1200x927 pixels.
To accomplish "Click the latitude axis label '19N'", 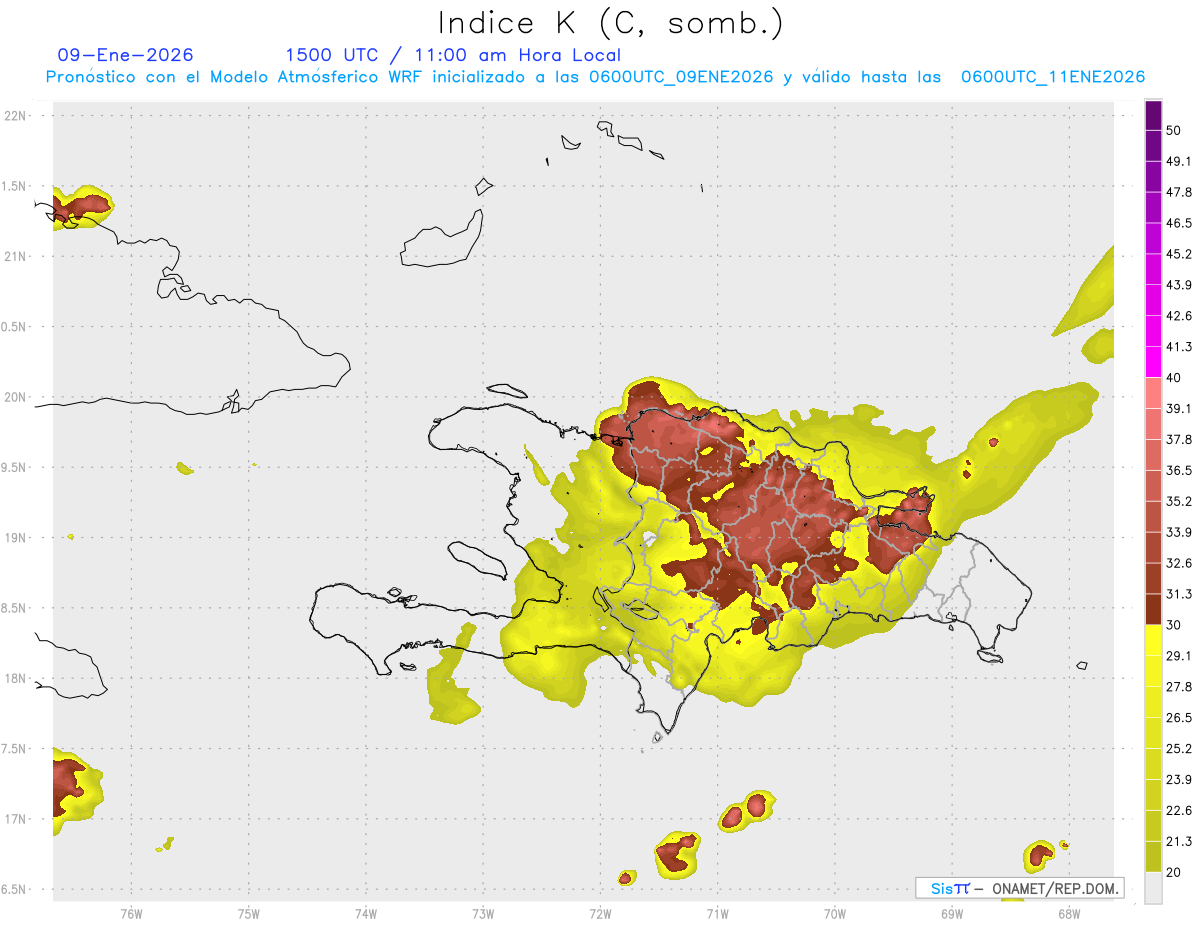I will 15,537.
